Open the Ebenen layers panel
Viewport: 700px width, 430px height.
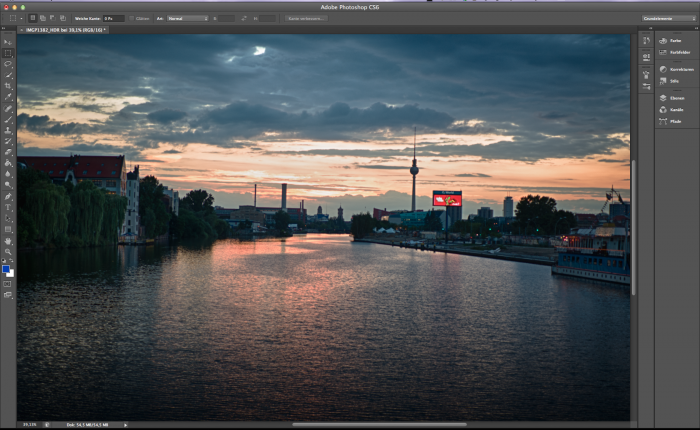(x=676, y=98)
